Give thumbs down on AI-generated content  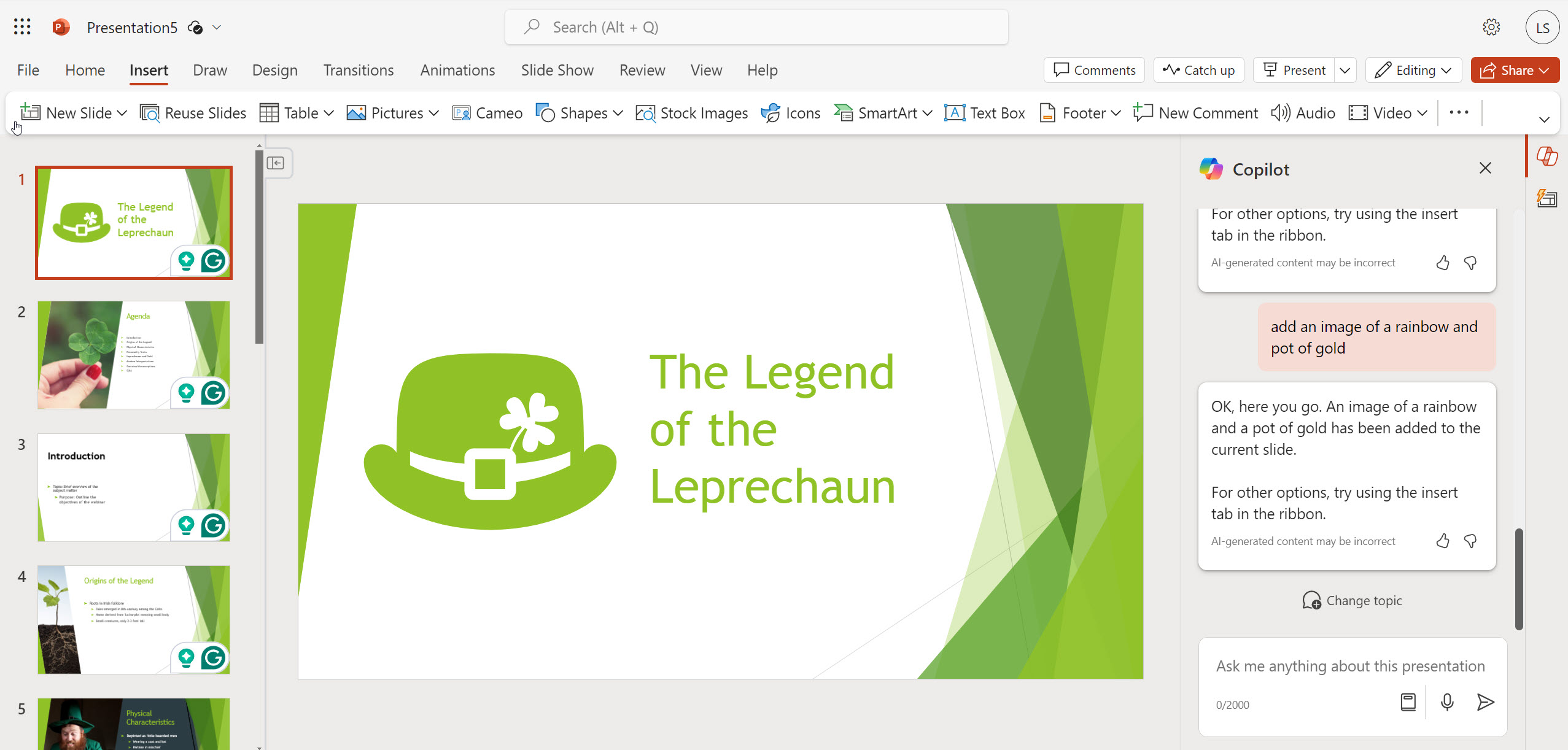click(1470, 541)
